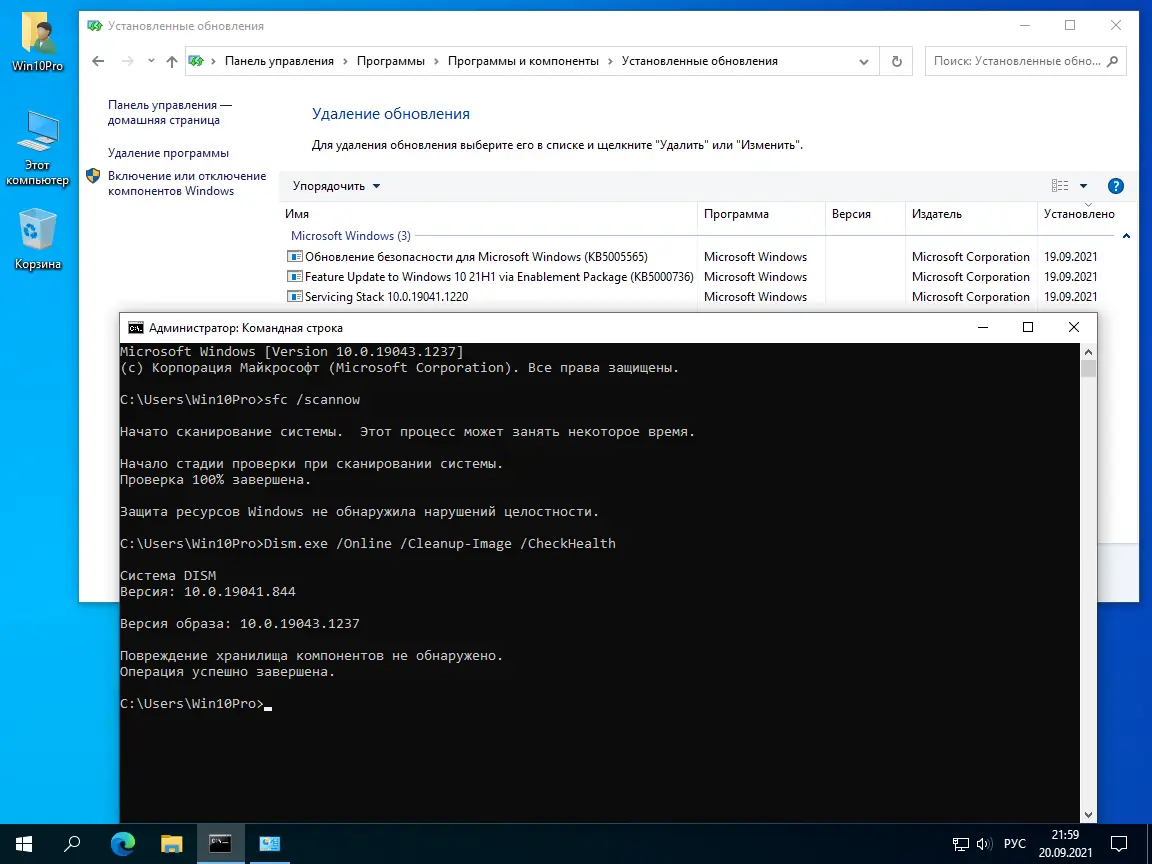
Task: Select the Feature Update KB5000736 row
Action: 691,276
